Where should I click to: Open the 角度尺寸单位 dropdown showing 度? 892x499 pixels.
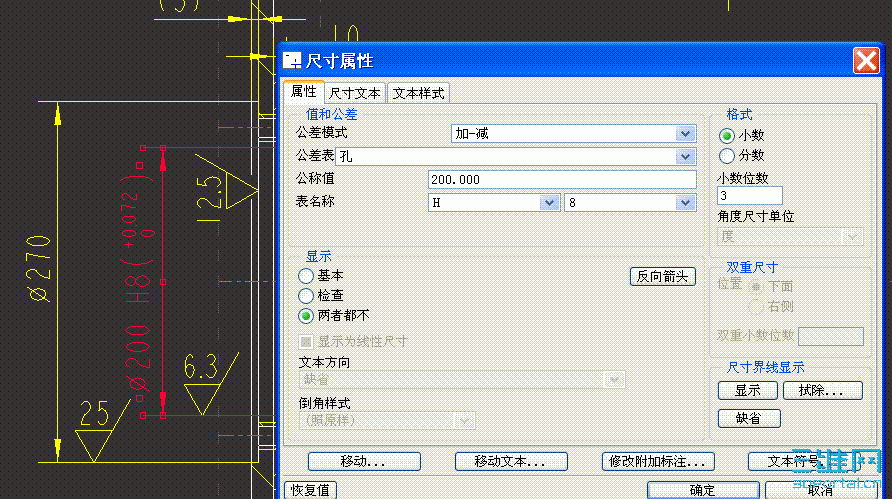coord(790,236)
